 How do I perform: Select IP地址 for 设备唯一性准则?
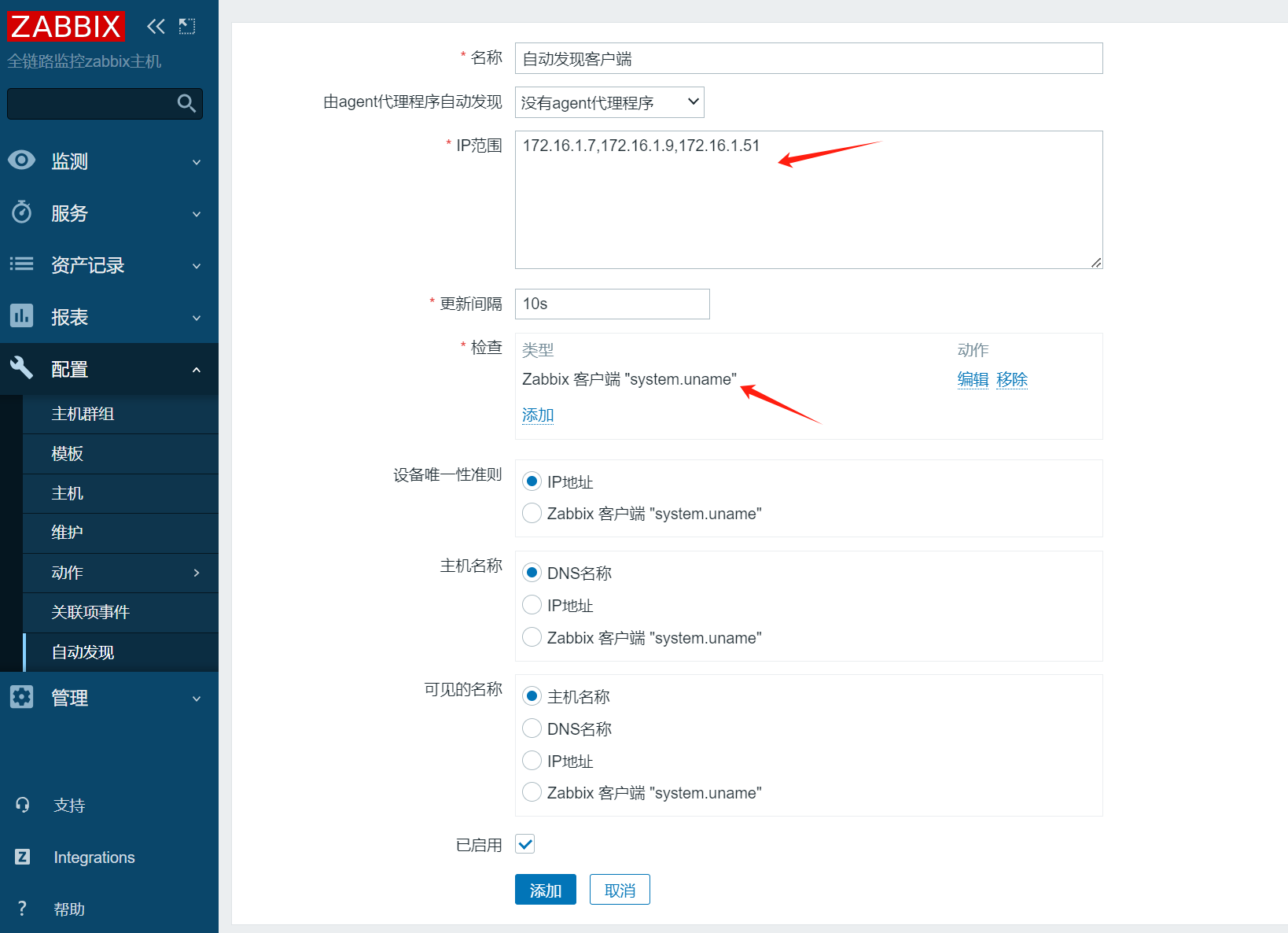[532, 481]
